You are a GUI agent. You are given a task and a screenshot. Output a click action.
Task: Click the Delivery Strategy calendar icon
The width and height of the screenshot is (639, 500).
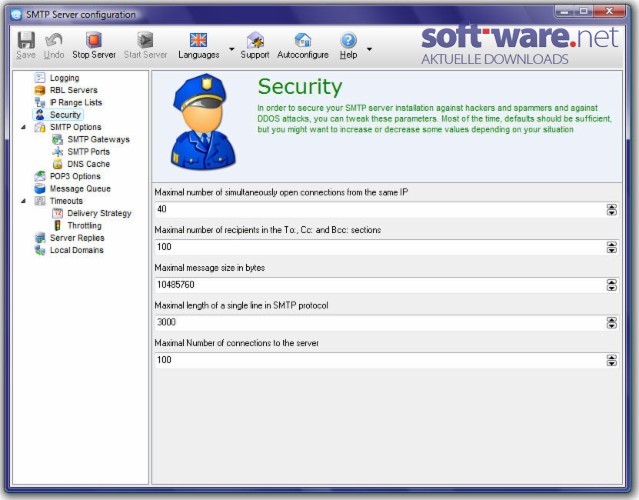[57, 213]
